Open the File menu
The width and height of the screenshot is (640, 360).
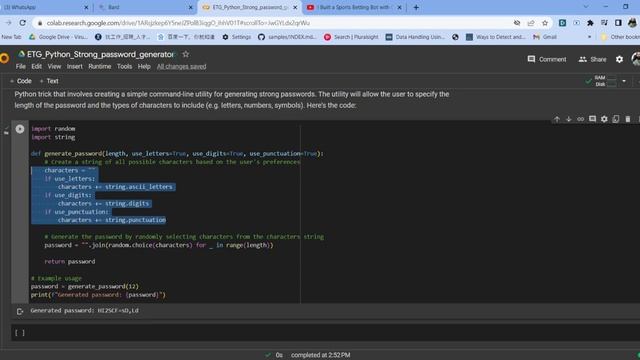[x=20, y=67]
